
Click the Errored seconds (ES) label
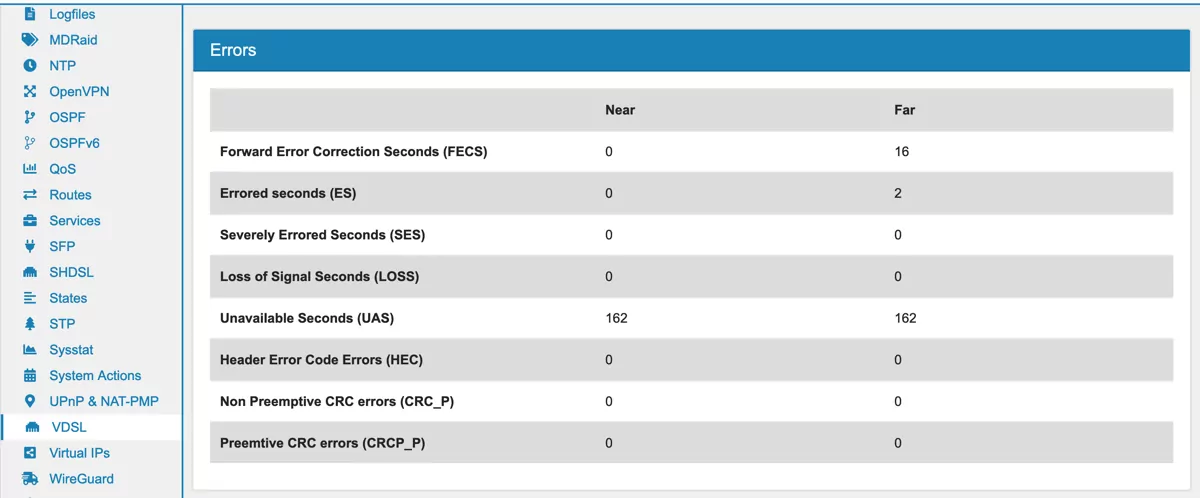pos(288,193)
